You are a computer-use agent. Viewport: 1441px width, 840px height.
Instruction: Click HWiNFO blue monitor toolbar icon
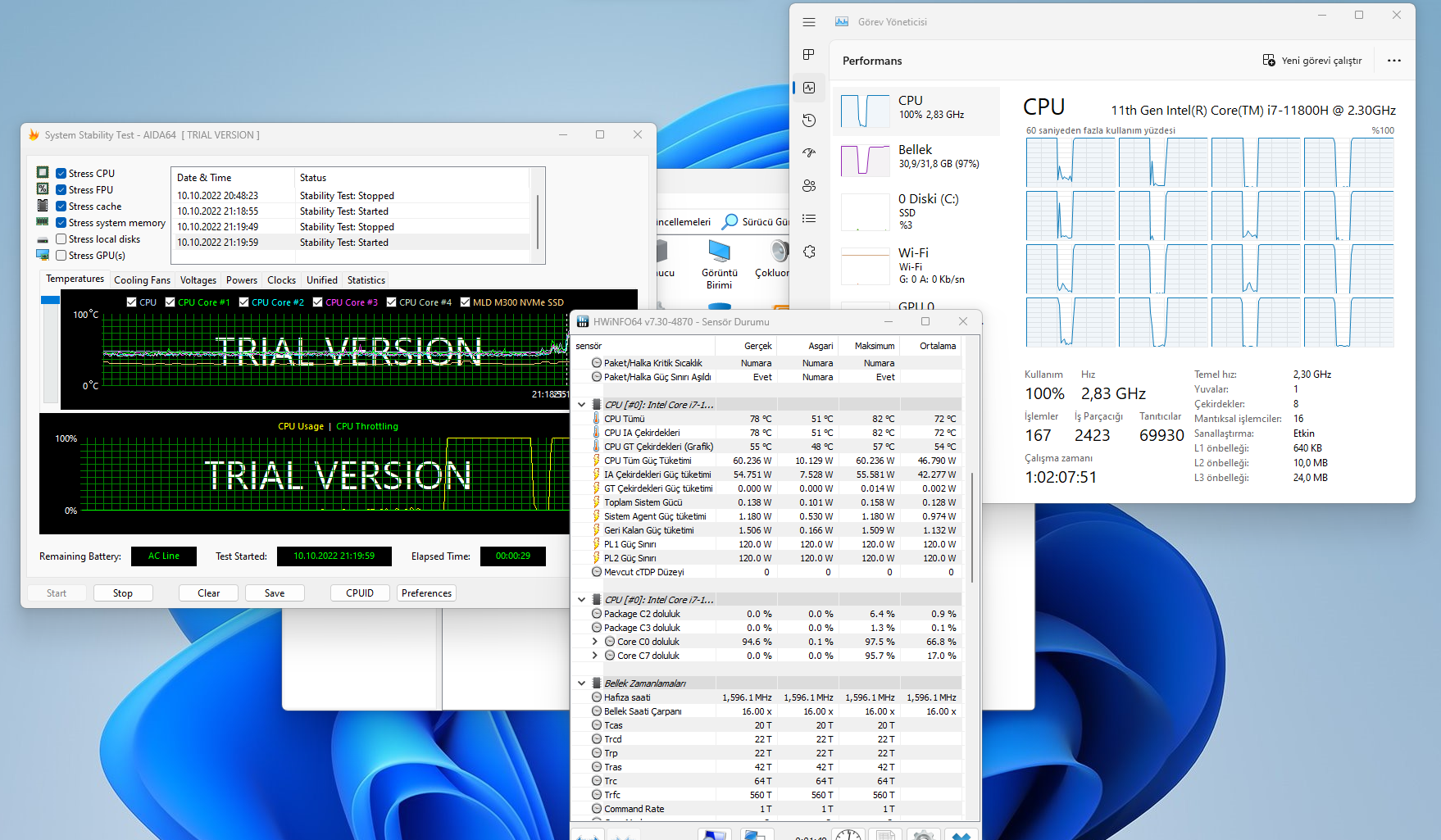tap(714, 834)
